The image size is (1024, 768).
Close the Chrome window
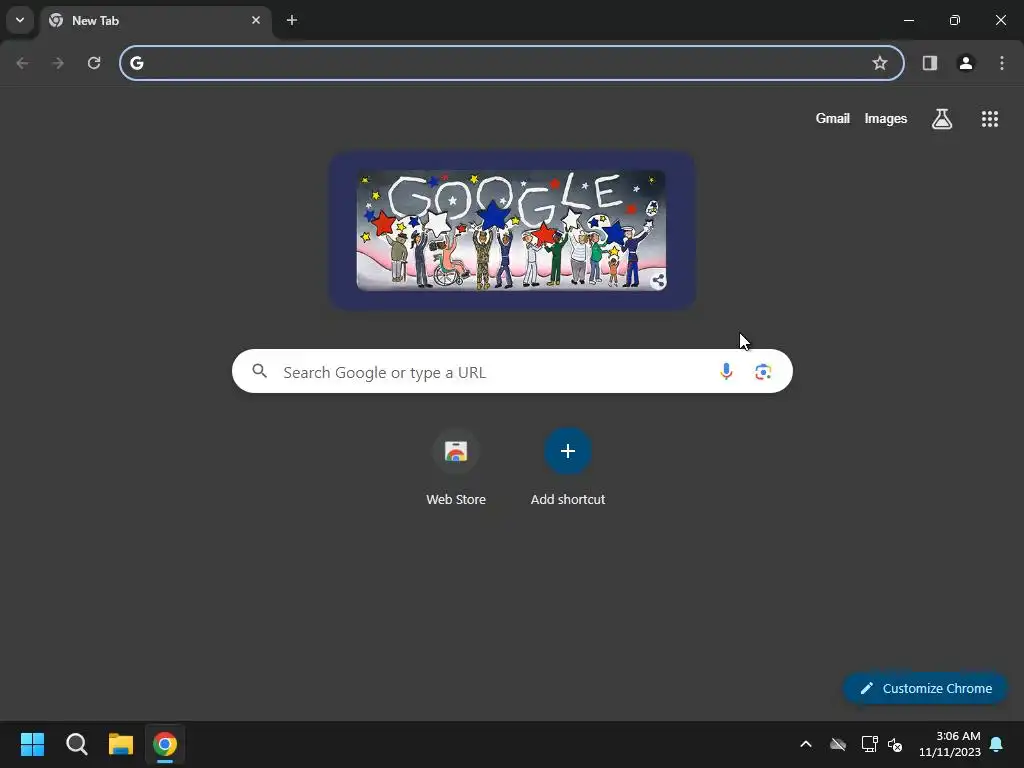[x=1000, y=20]
